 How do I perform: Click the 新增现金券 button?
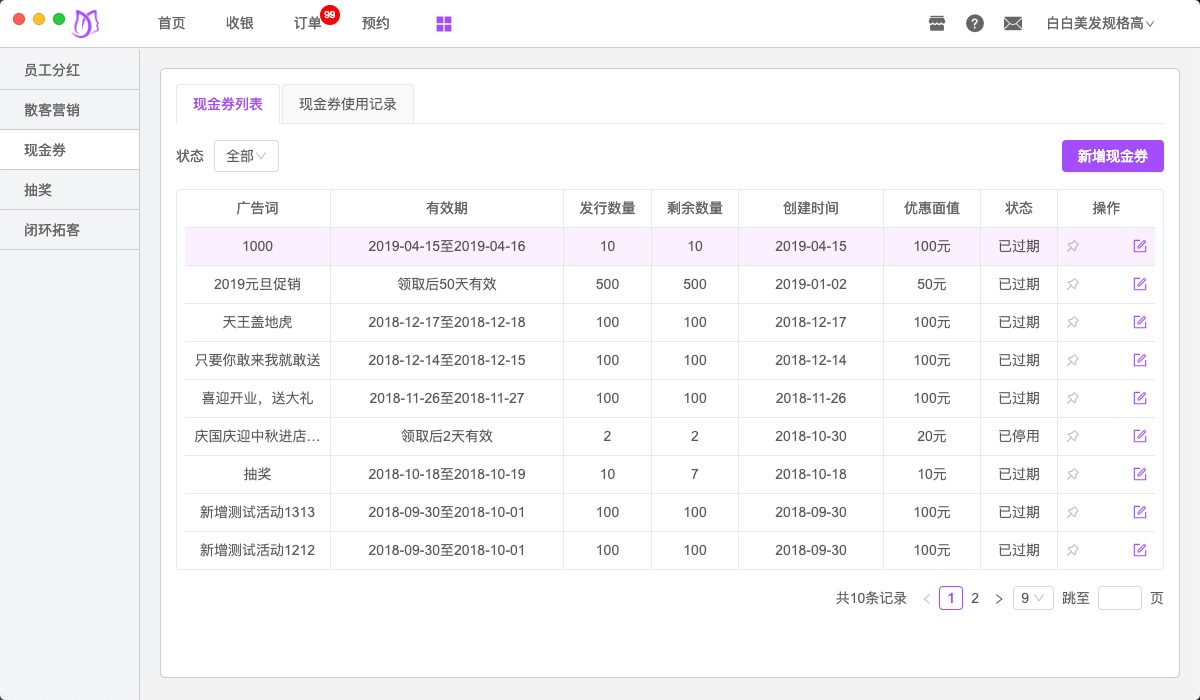click(1112, 156)
